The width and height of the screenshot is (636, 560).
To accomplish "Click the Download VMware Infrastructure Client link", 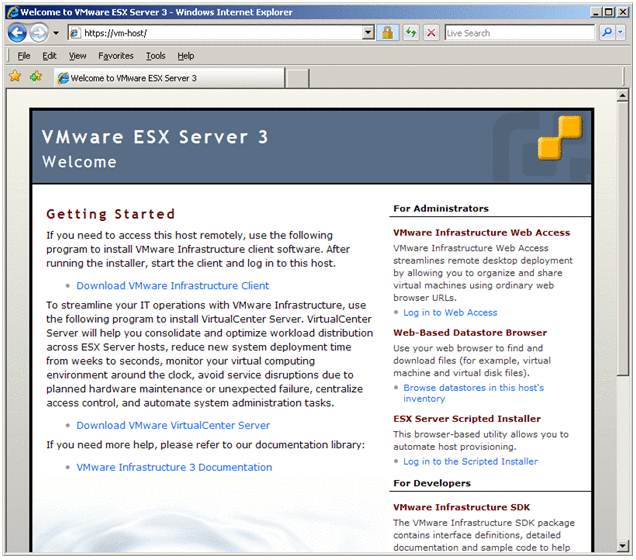I will (172, 286).
